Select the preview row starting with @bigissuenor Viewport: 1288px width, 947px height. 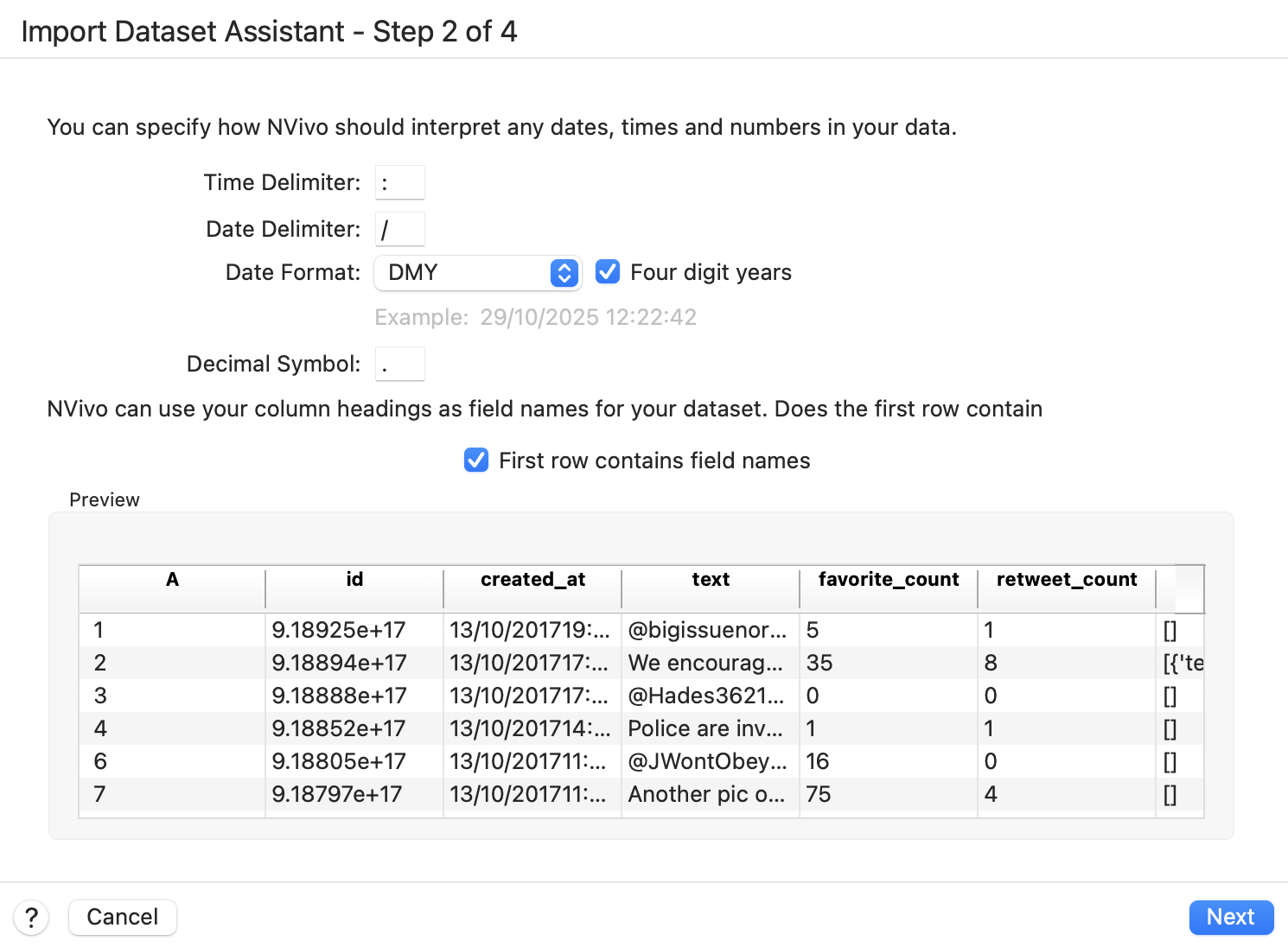[x=706, y=630]
